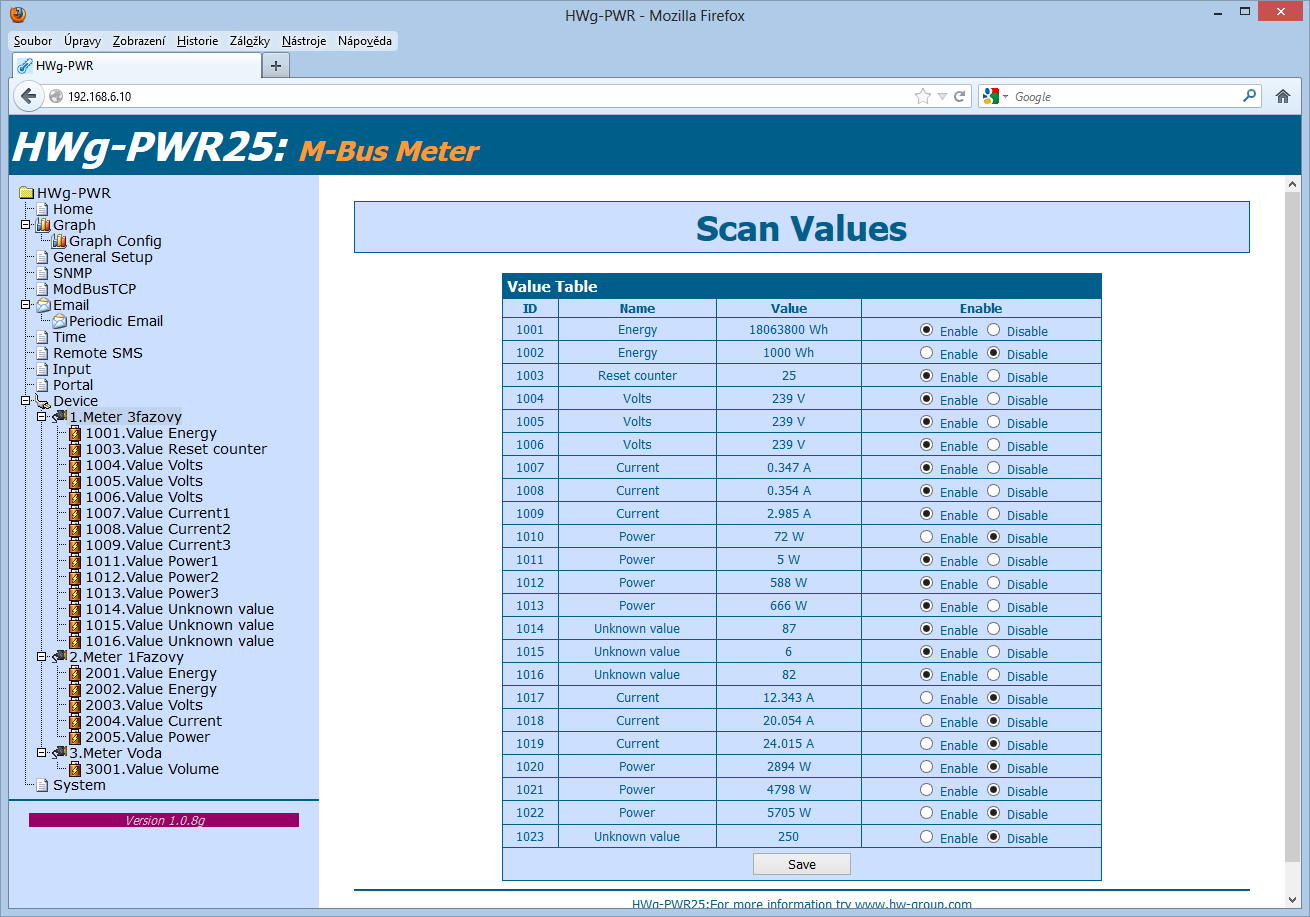Collapse the Graph tree node
The width and height of the screenshot is (1310, 917).
[25, 225]
